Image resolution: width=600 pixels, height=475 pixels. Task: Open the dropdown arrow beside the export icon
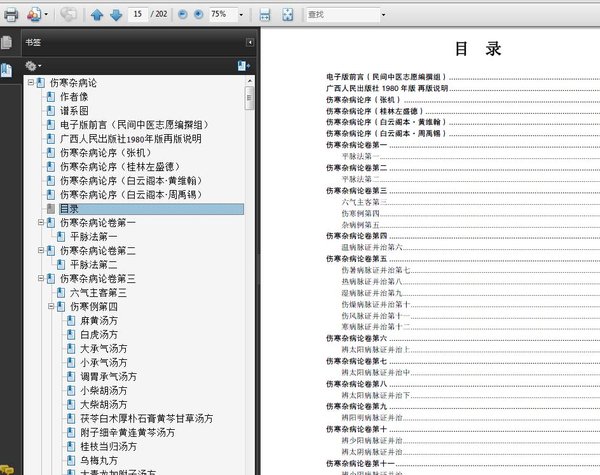[46, 15]
